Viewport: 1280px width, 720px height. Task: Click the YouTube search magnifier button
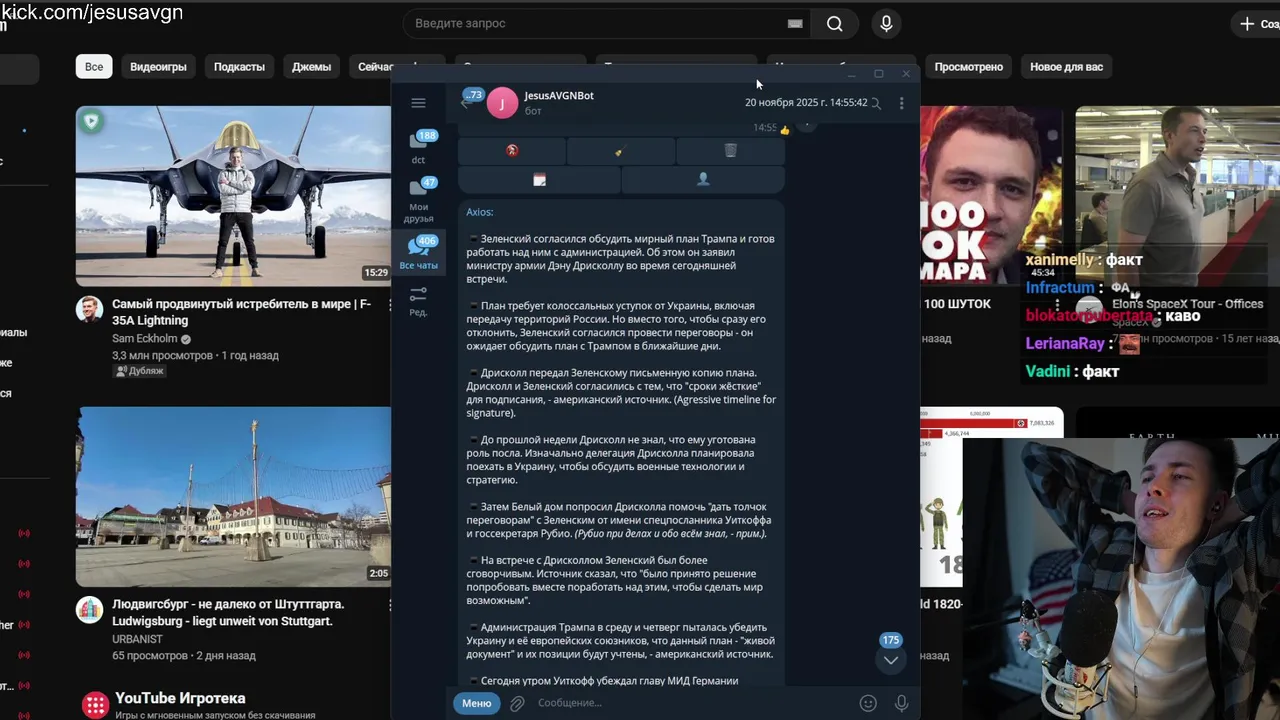pyautogui.click(x=835, y=24)
